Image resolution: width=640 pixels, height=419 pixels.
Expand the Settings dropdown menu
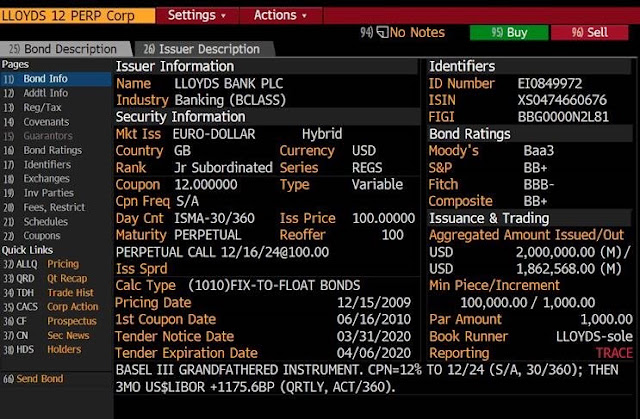point(197,16)
